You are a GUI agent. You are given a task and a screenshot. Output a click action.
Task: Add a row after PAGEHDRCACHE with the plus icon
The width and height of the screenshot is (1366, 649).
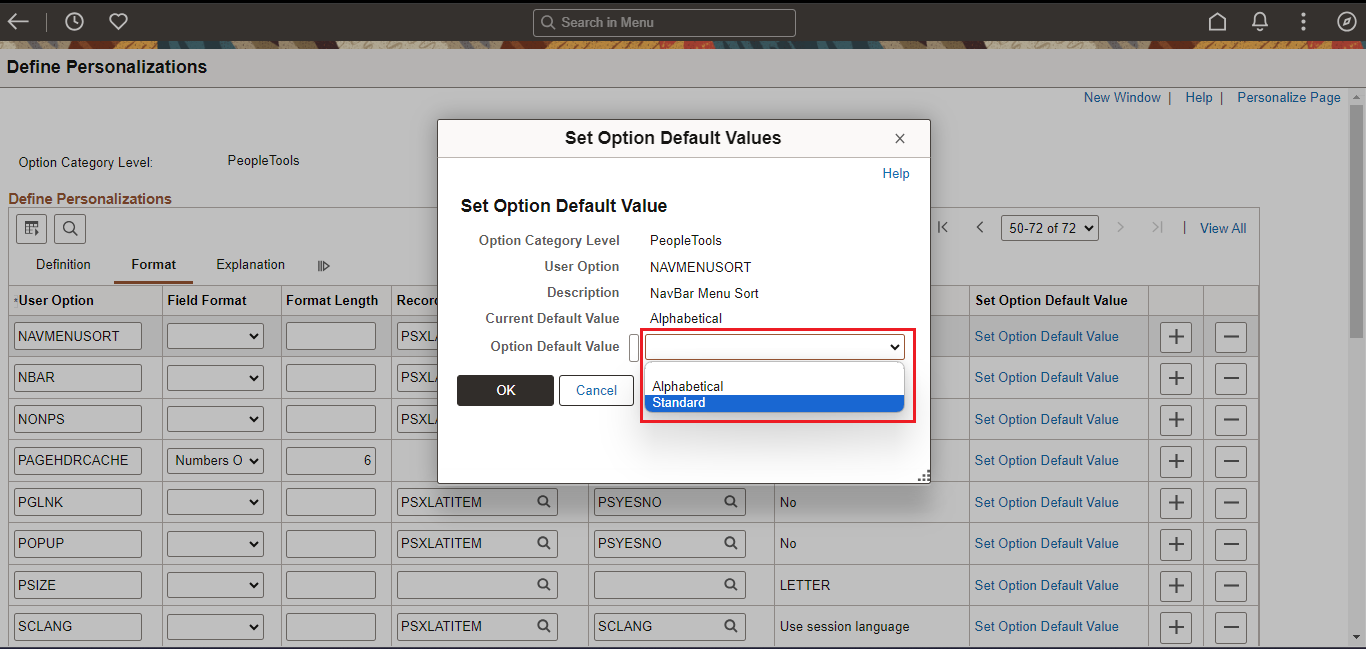(x=1175, y=461)
